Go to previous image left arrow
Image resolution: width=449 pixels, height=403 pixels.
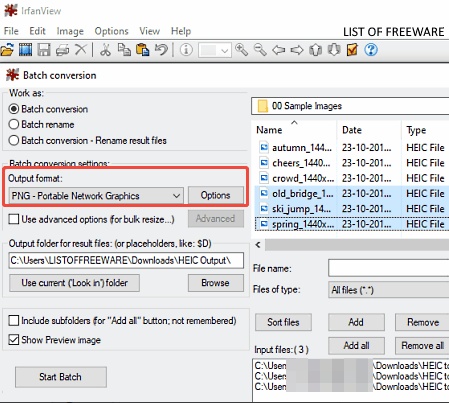[x=279, y=50]
